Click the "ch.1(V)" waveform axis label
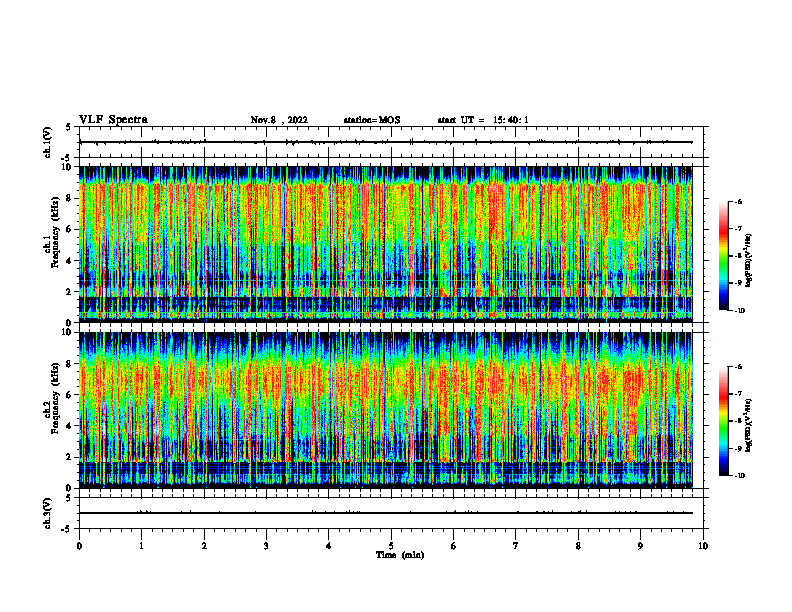The image size is (792, 612). tap(47, 142)
